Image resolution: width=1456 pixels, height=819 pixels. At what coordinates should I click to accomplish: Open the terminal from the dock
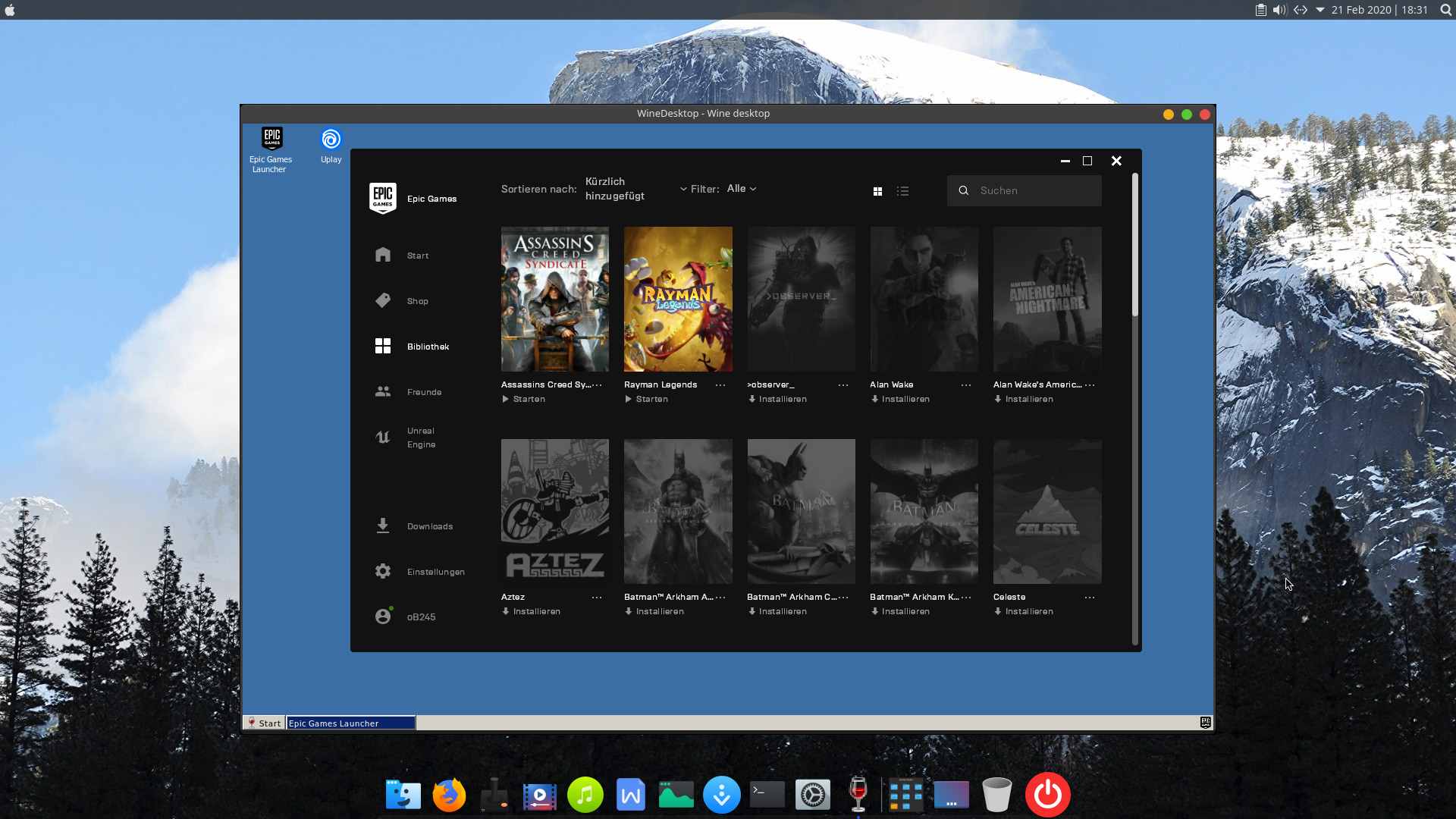[767, 795]
